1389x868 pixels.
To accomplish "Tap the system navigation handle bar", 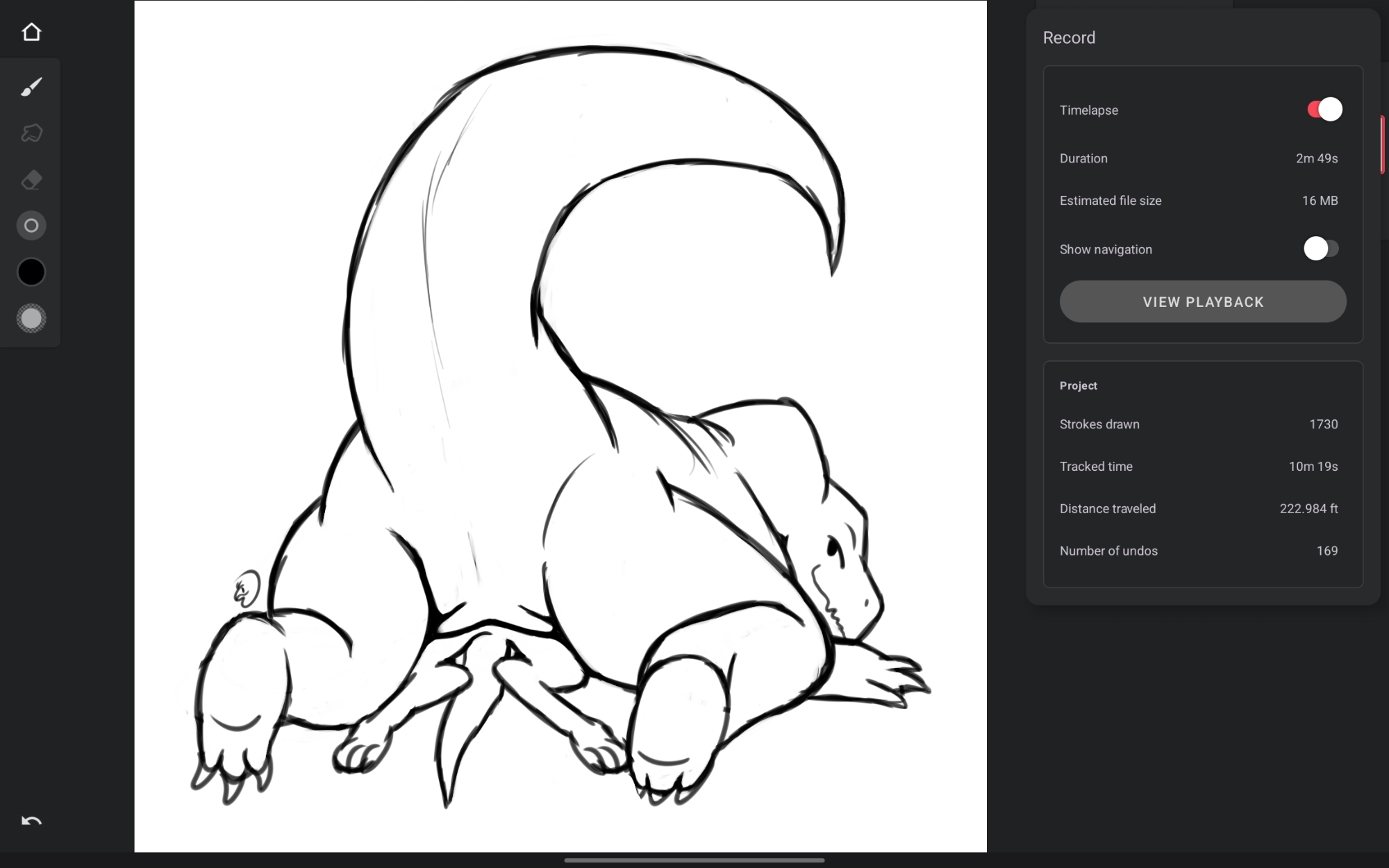I will pos(694,860).
